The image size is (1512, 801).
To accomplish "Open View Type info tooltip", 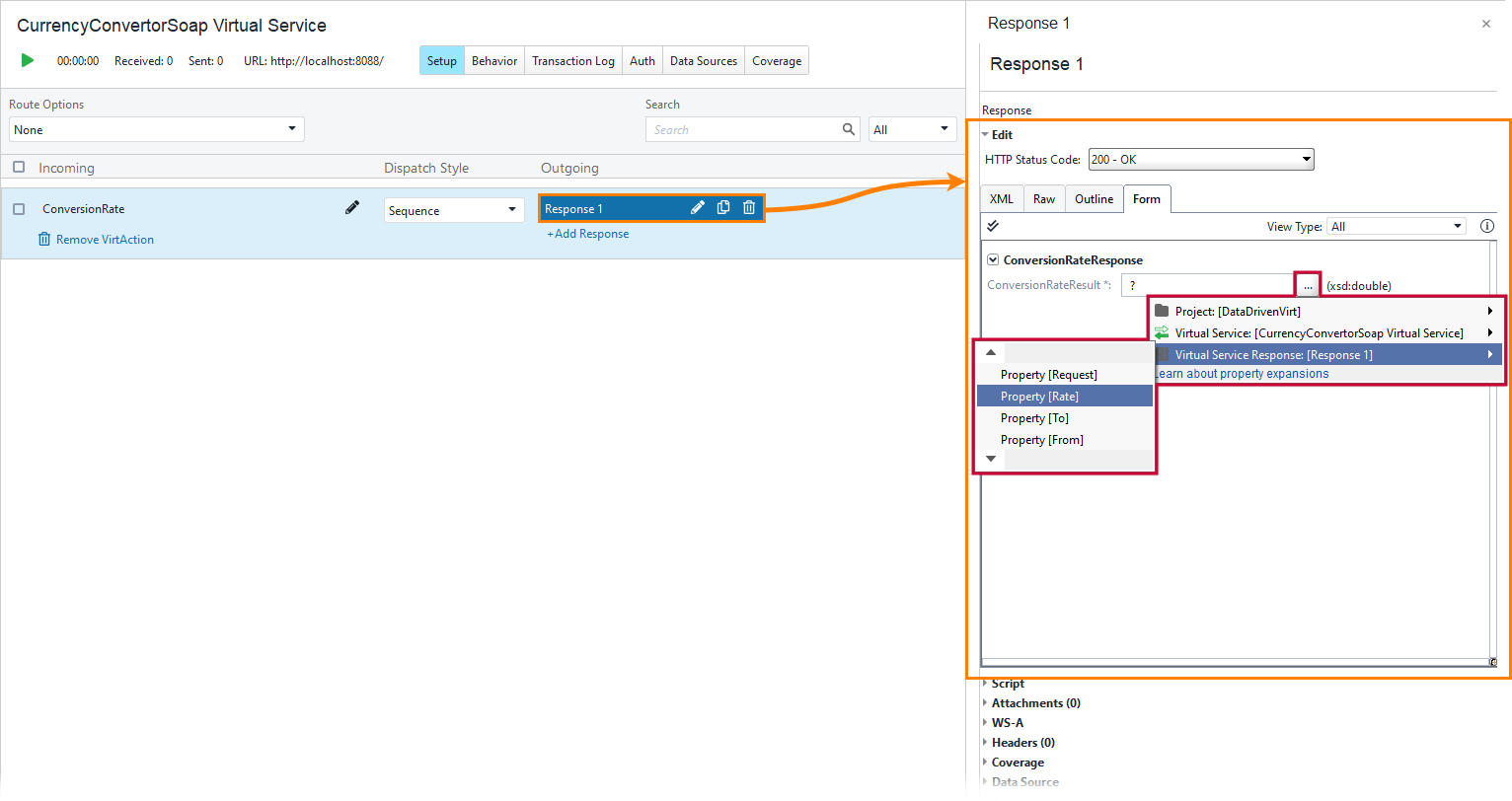I will pos(1487,225).
